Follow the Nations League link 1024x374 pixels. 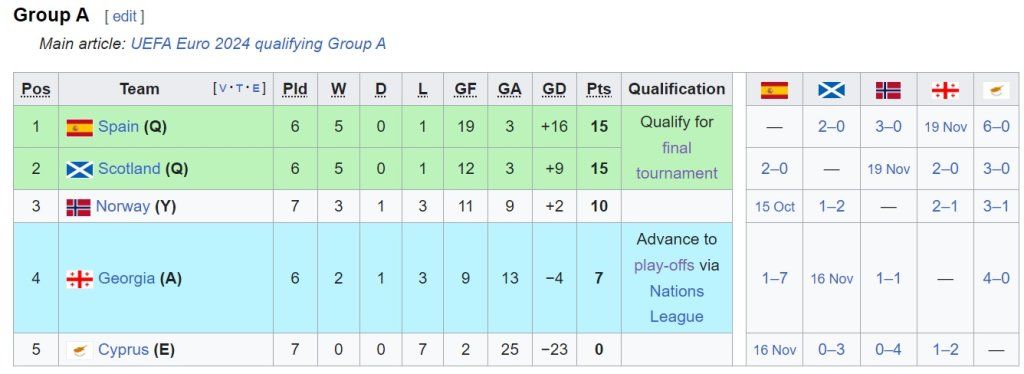pyautogui.click(x=677, y=304)
